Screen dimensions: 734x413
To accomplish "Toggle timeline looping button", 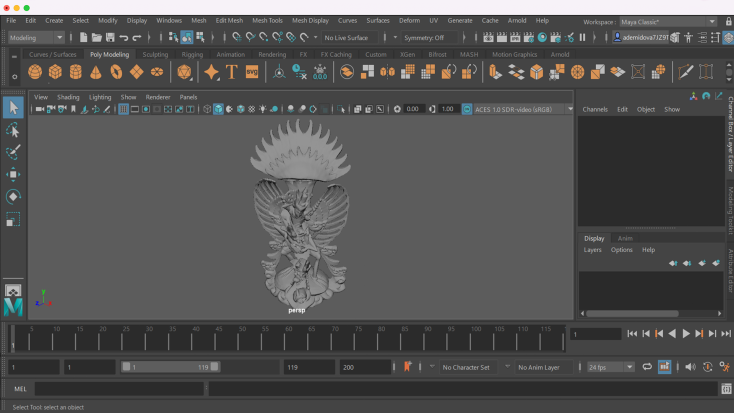I will 647,367.
